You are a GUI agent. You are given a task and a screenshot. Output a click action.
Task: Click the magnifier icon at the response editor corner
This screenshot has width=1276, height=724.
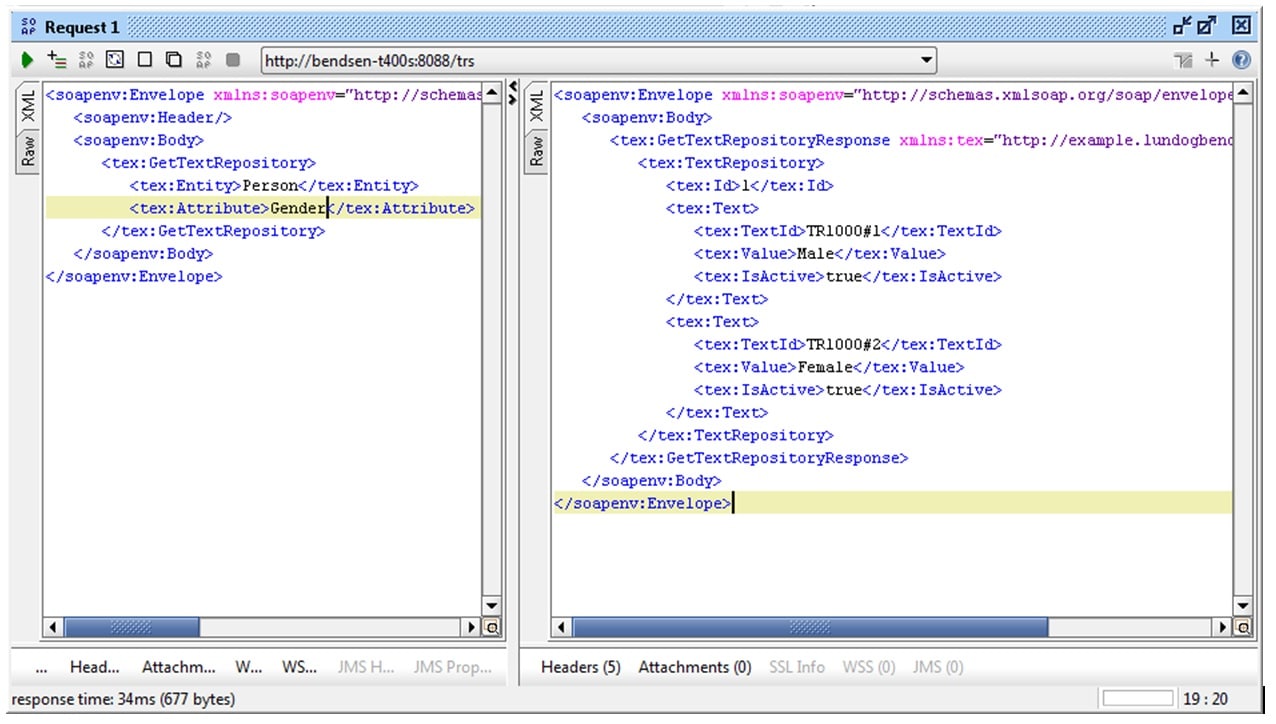[x=1242, y=628]
